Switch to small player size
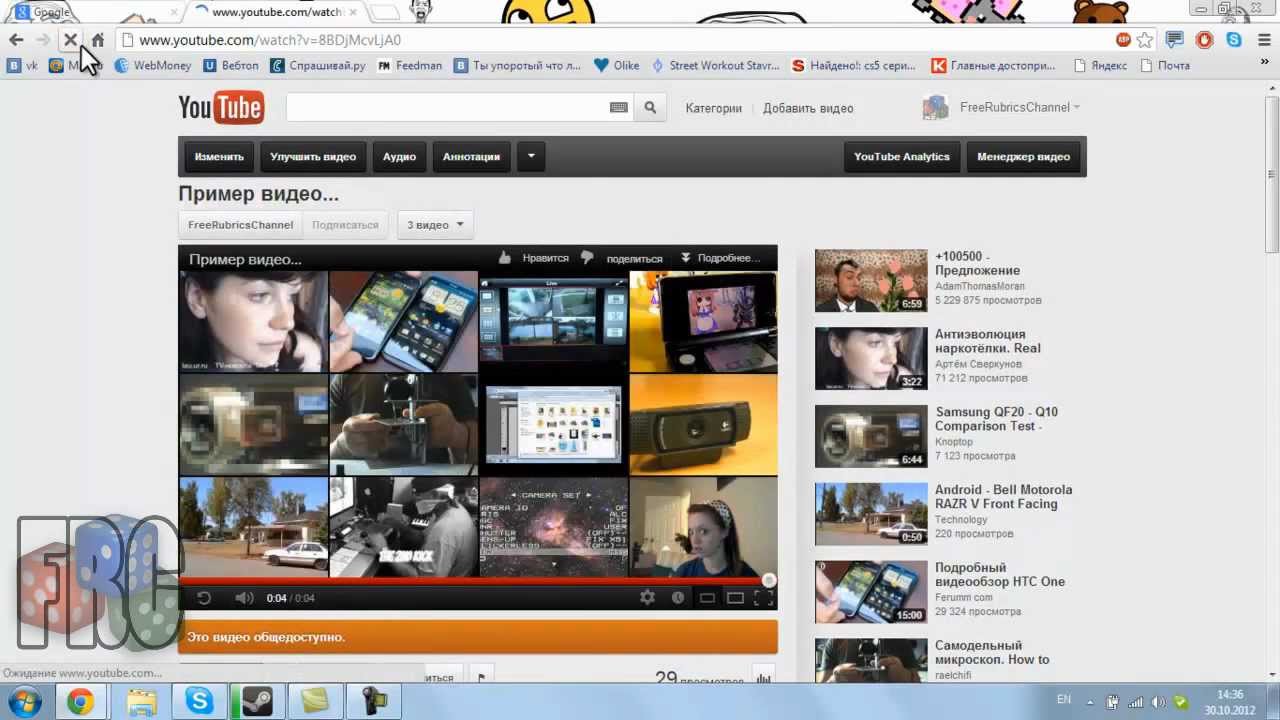 click(707, 598)
